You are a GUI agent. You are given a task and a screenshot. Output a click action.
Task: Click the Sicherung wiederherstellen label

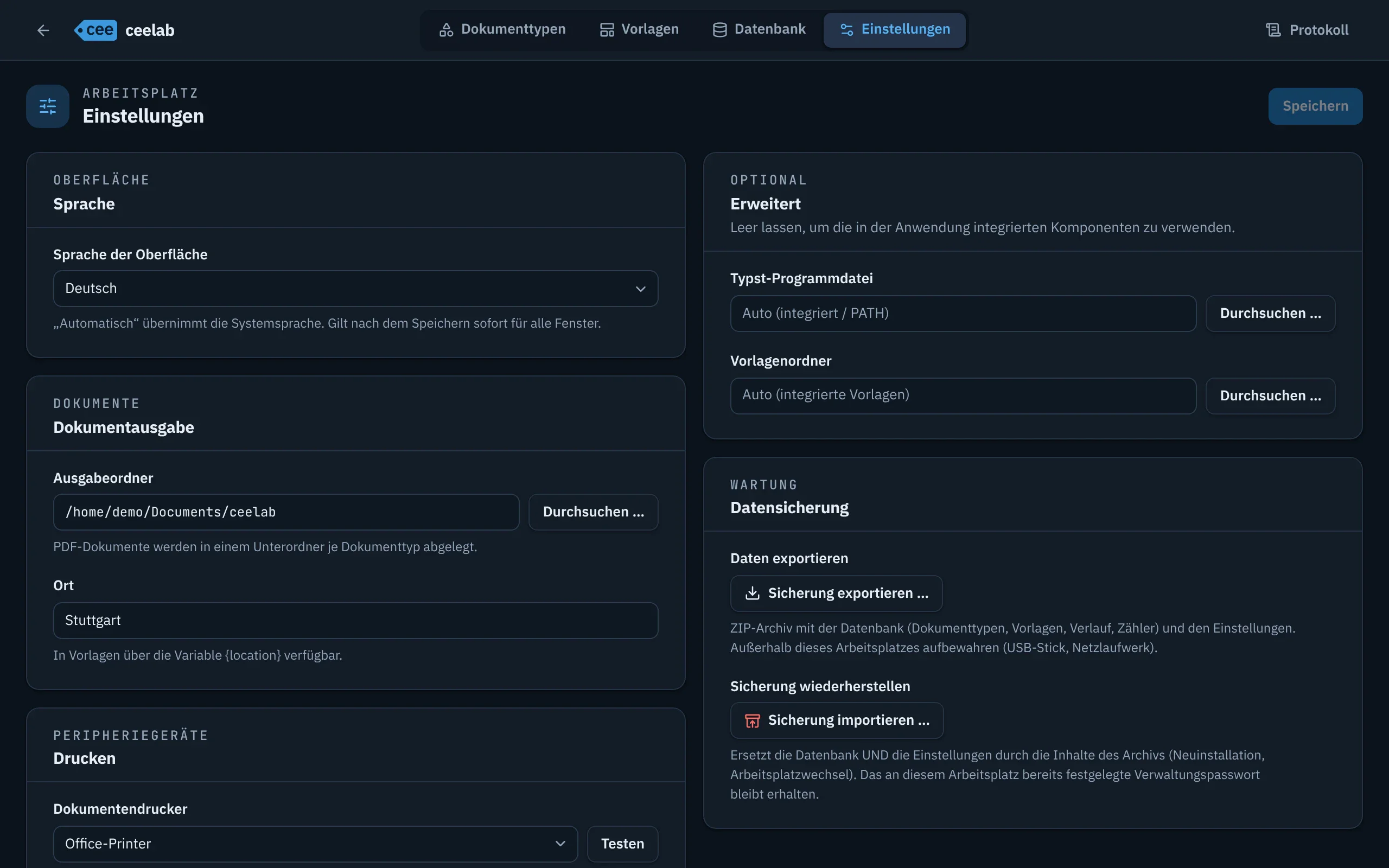coord(820,687)
